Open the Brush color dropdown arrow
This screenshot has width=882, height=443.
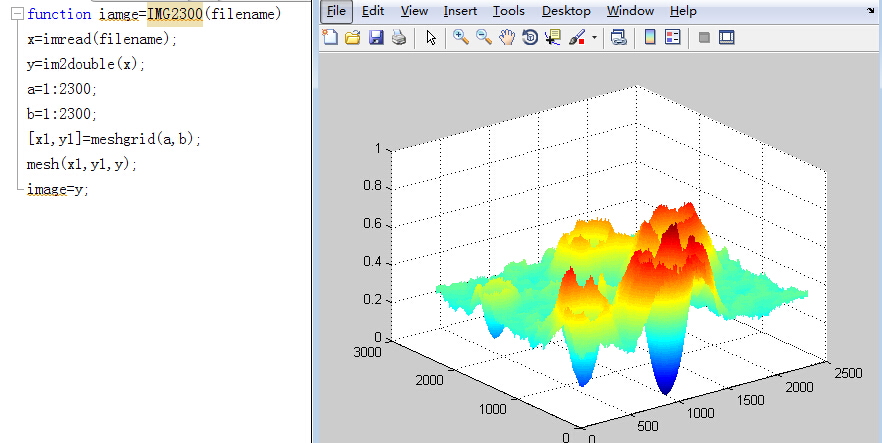coord(594,38)
